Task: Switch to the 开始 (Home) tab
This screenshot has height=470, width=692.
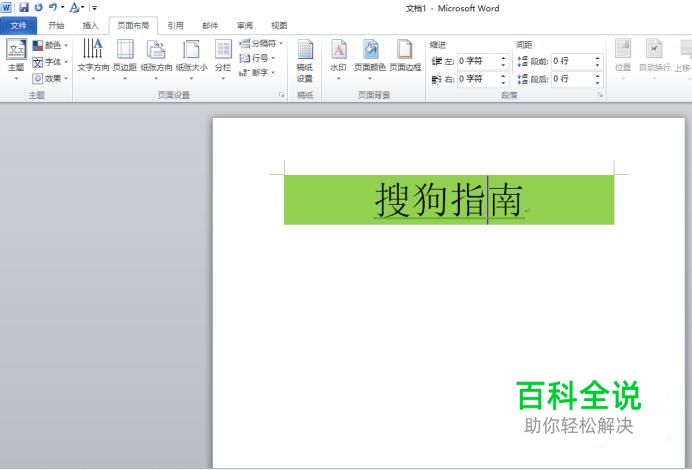Action: pyautogui.click(x=56, y=26)
